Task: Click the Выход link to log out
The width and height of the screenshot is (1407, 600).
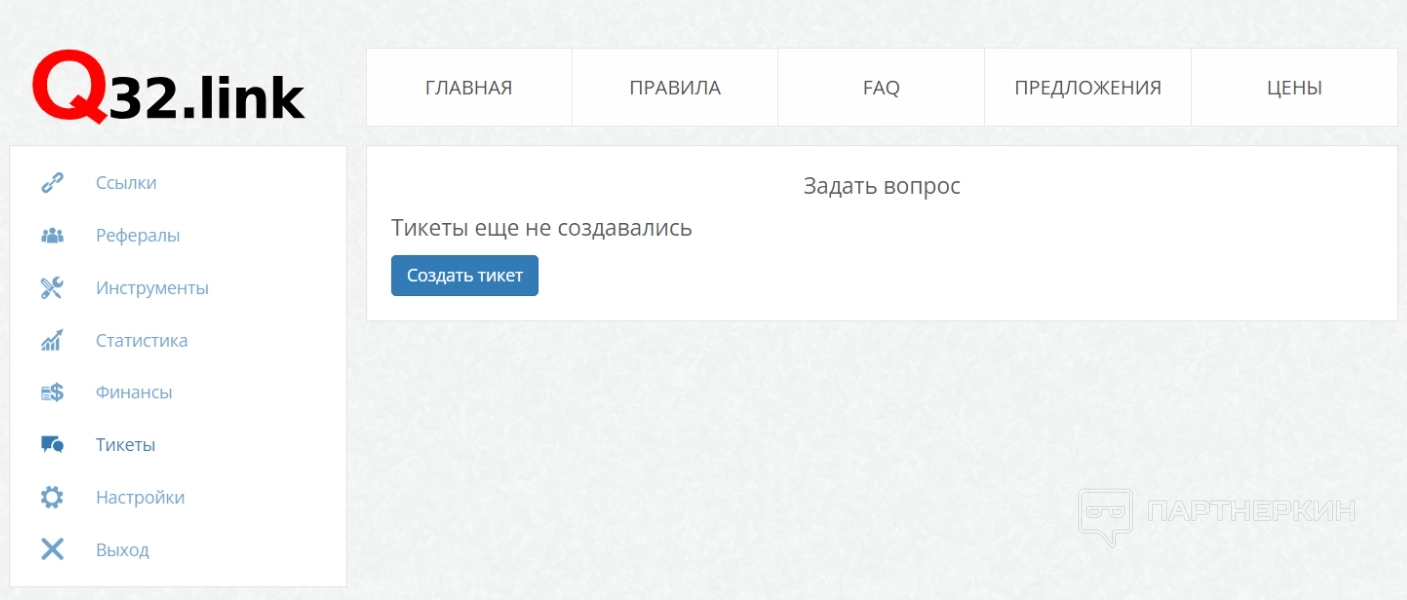Action: [122, 550]
